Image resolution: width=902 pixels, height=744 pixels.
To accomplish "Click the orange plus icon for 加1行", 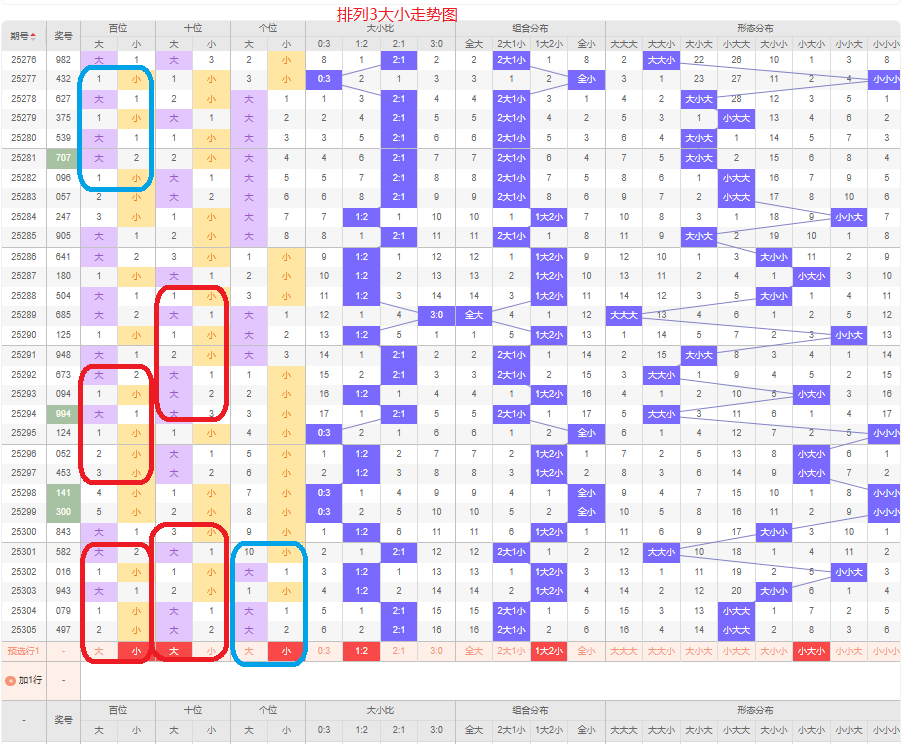I will coord(10,681).
